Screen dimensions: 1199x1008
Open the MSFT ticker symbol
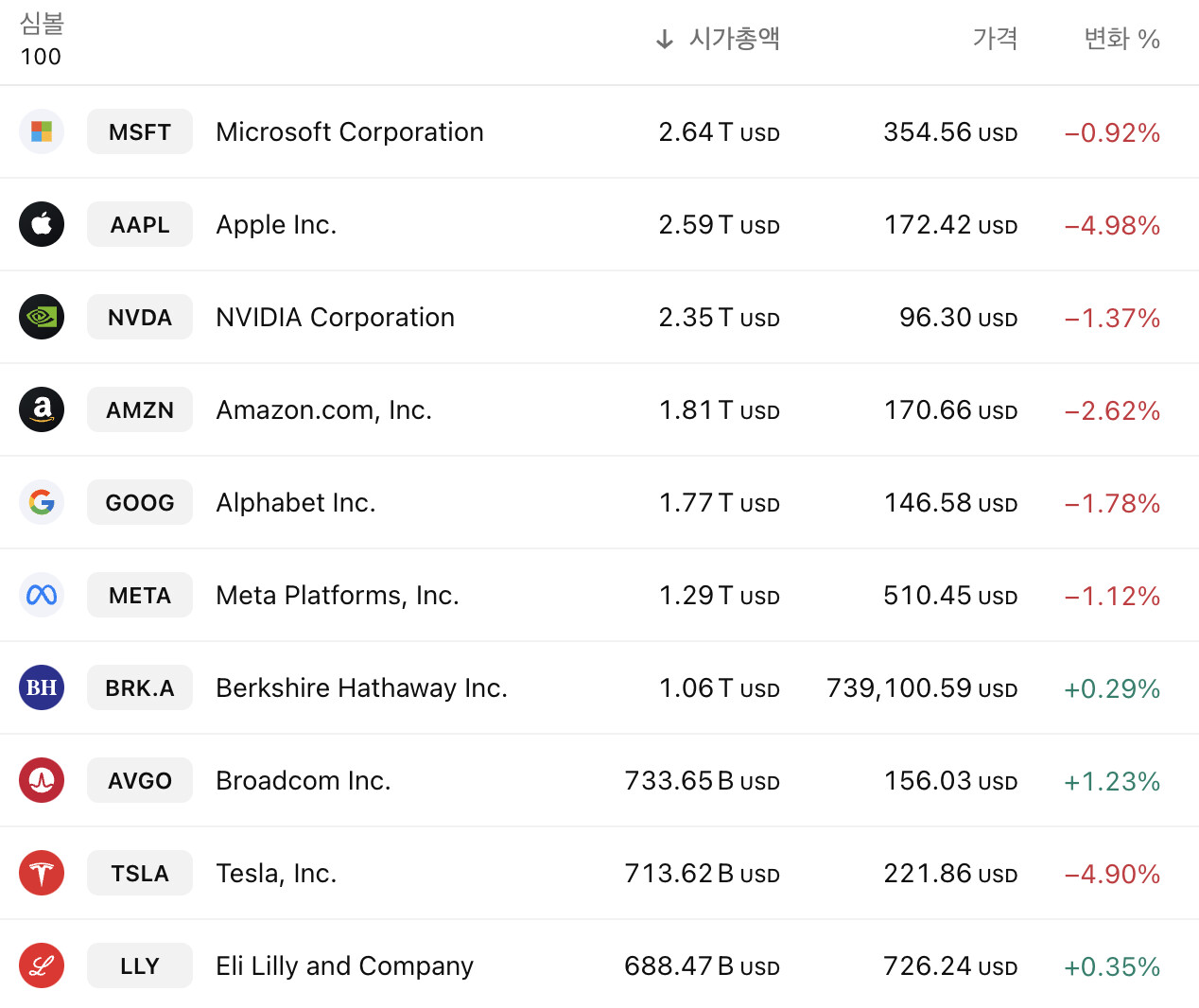(x=140, y=131)
